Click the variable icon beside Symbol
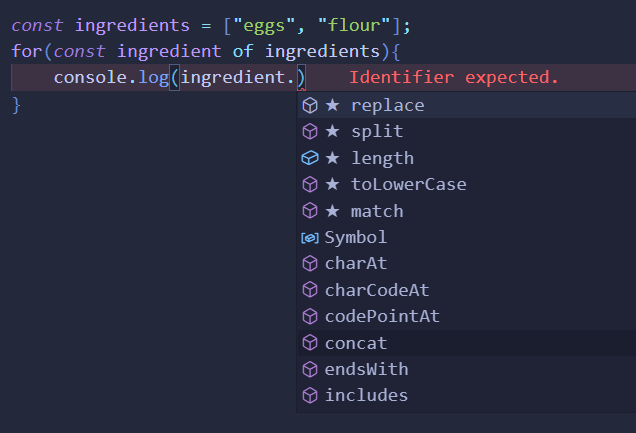Image resolution: width=636 pixels, height=433 pixels. pyautogui.click(x=310, y=238)
